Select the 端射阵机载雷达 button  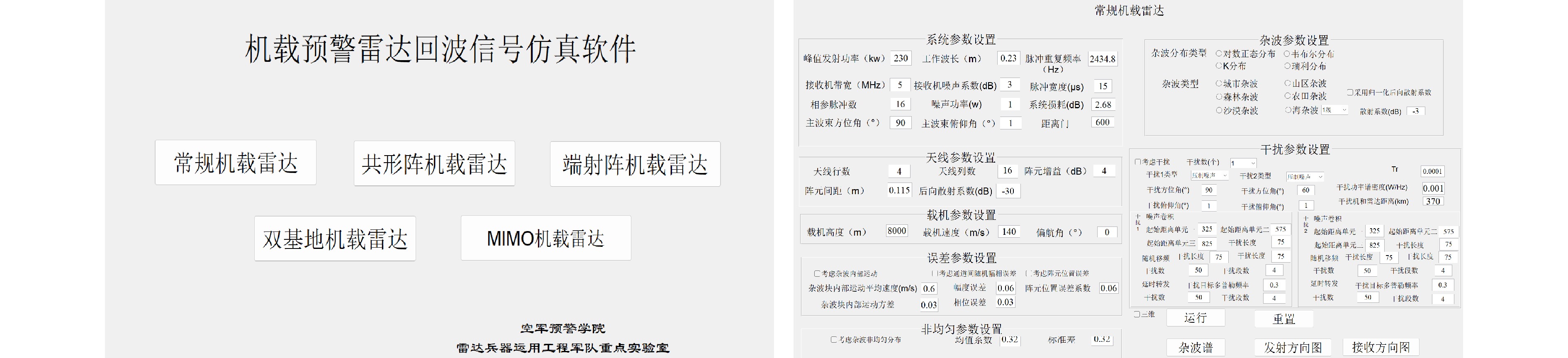tap(635, 164)
